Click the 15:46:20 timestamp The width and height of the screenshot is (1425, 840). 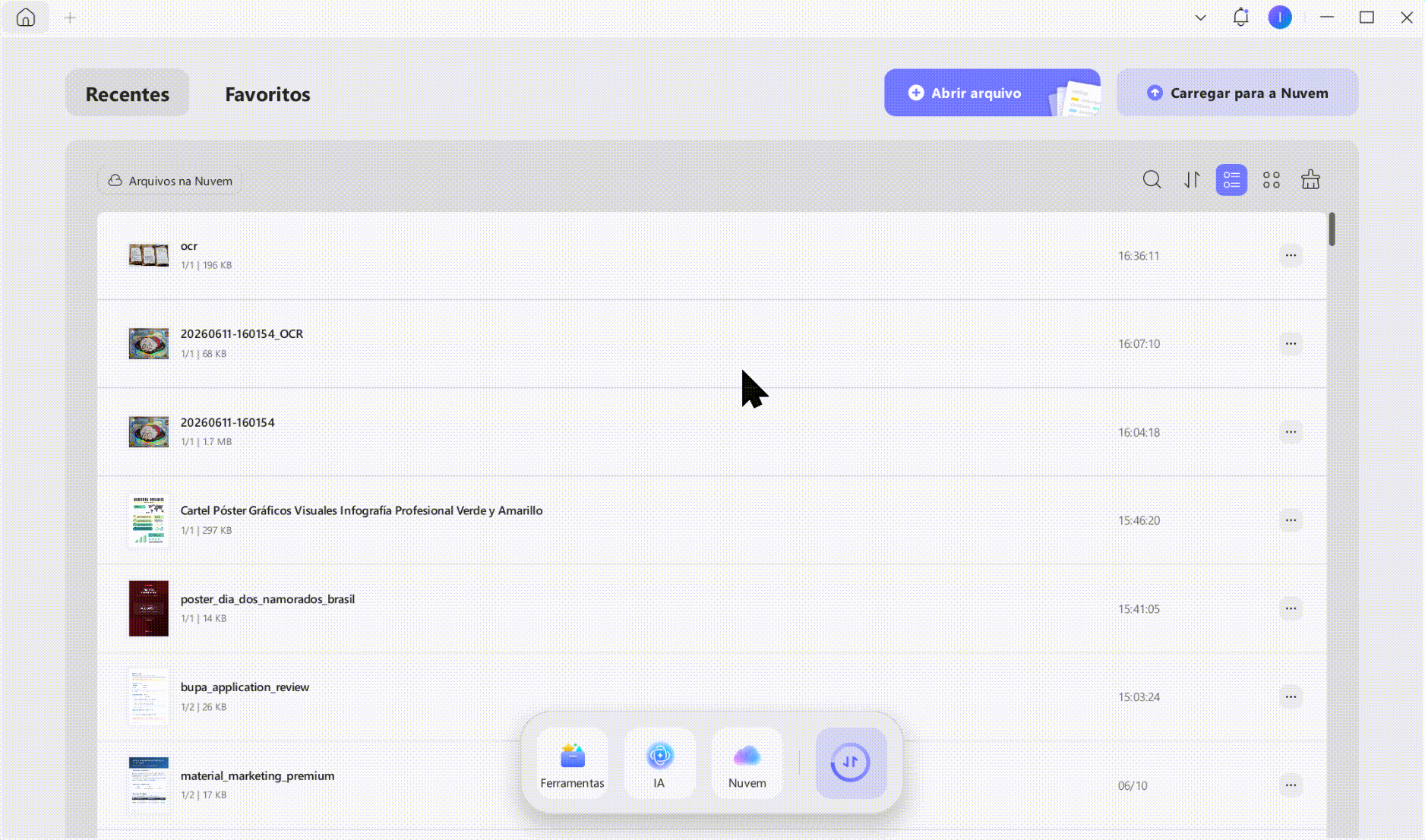[x=1139, y=521]
